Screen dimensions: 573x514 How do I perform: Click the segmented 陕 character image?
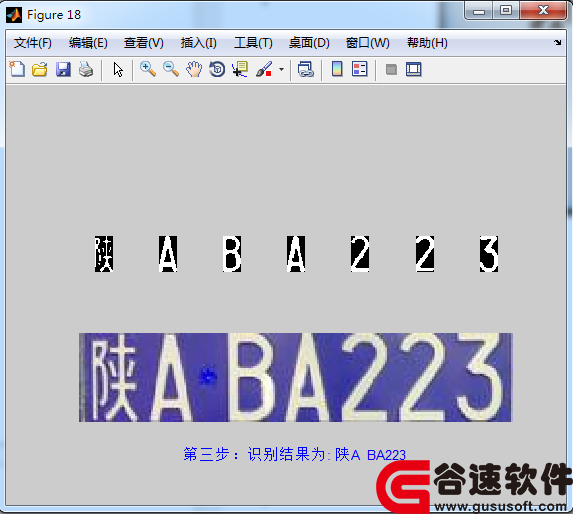tap(104, 254)
